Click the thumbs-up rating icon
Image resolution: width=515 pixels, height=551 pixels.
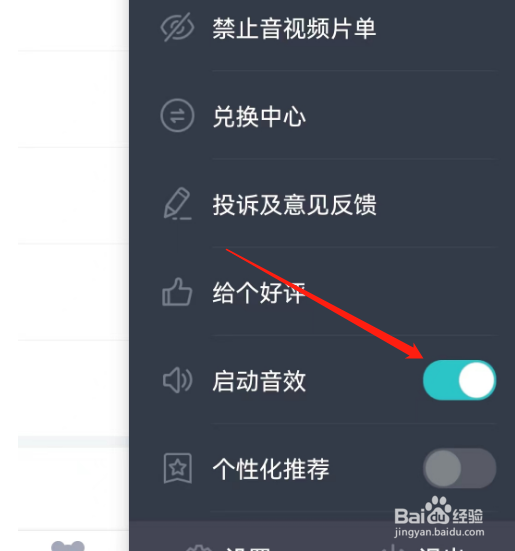click(x=177, y=292)
